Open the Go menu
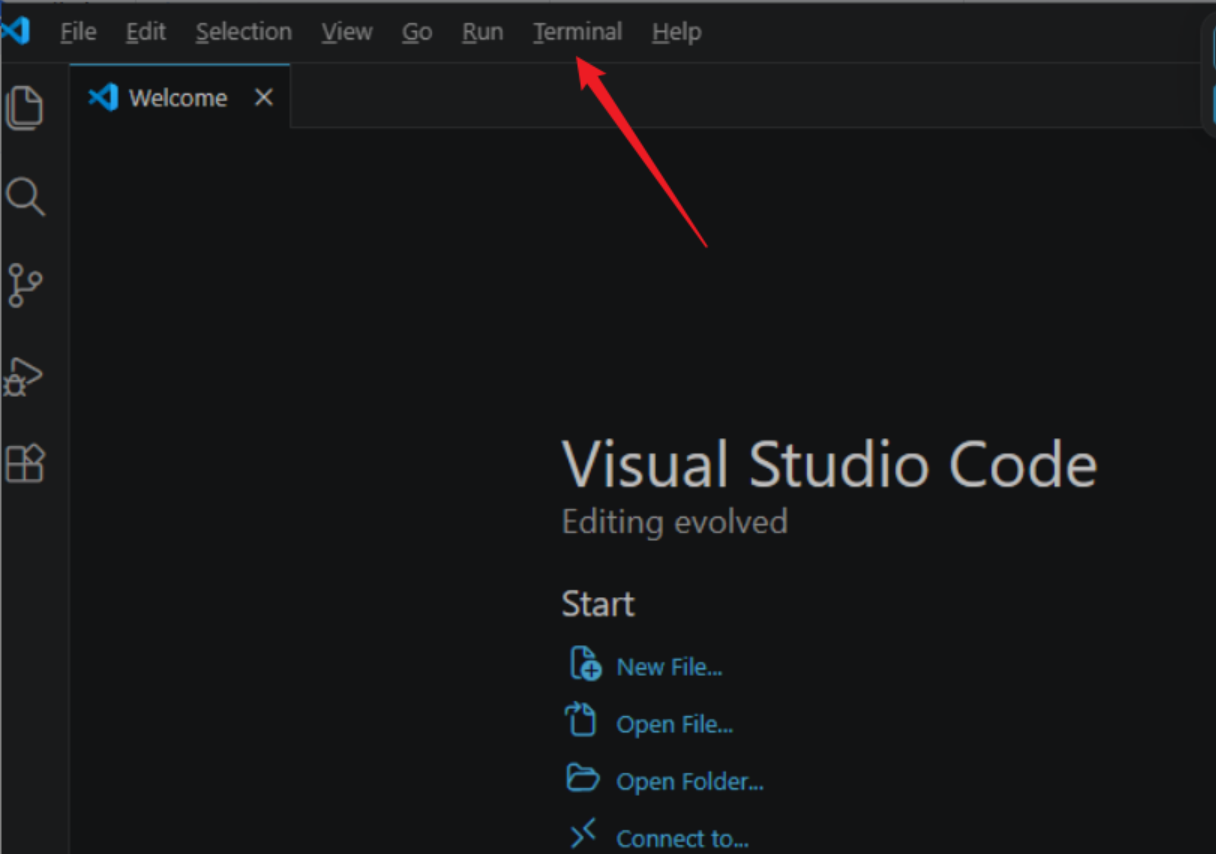This screenshot has width=1216, height=854. [x=417, y=32]
